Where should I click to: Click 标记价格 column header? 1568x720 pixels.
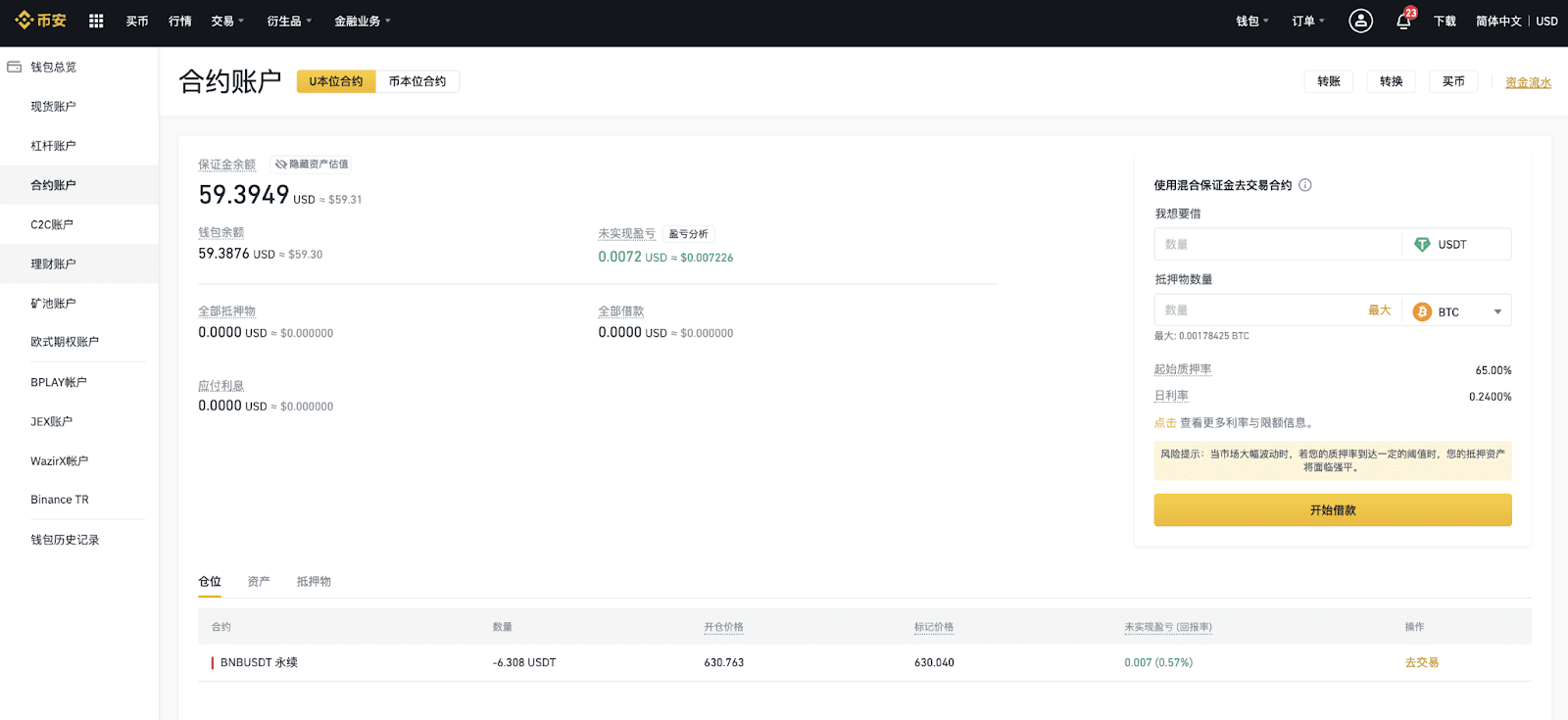click(934, 627)
